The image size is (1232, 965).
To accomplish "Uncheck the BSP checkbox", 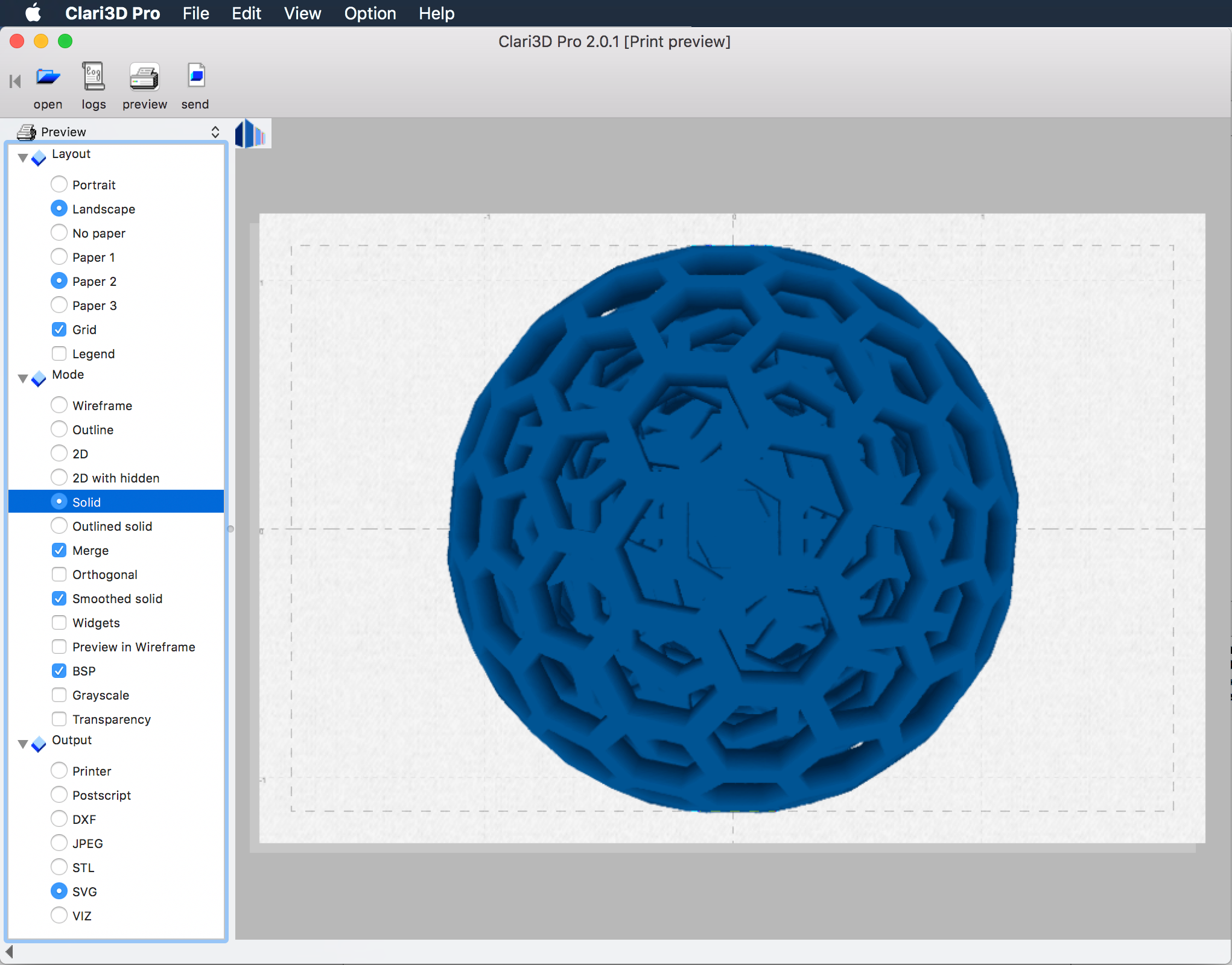I will pyautogui.click(x=59, y=671).
